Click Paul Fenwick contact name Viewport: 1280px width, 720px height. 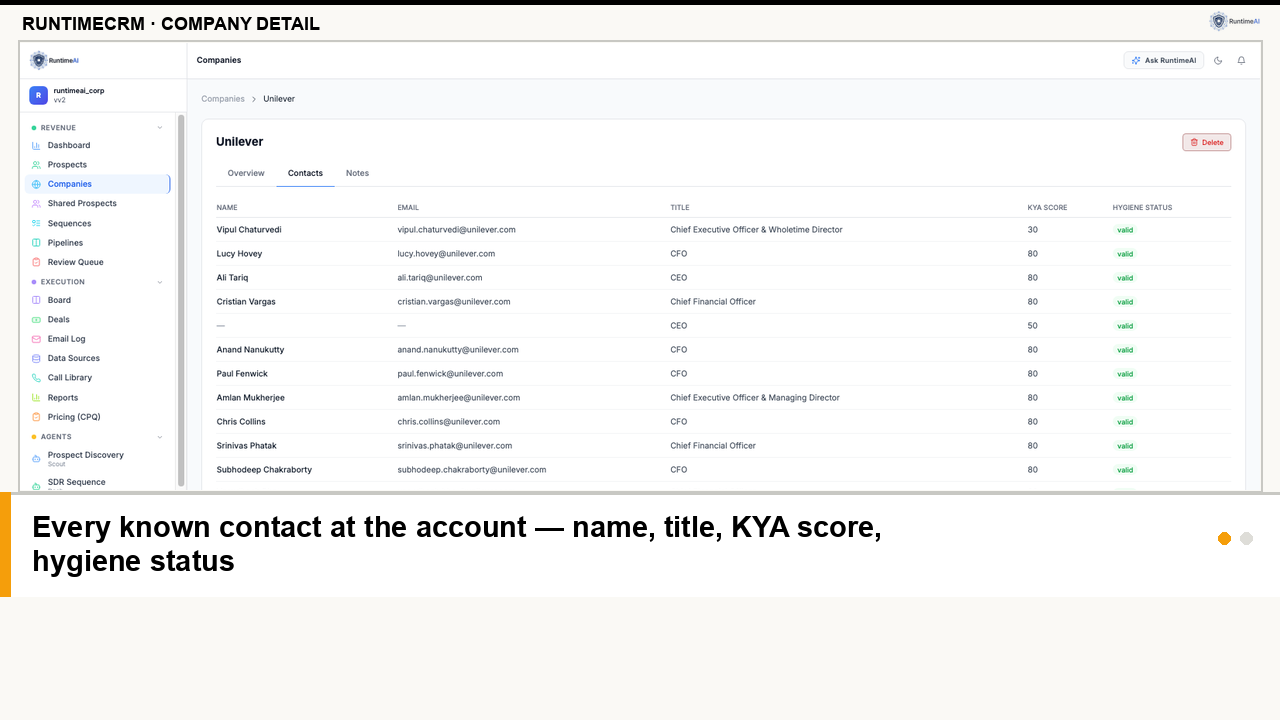tap(242, 374)
